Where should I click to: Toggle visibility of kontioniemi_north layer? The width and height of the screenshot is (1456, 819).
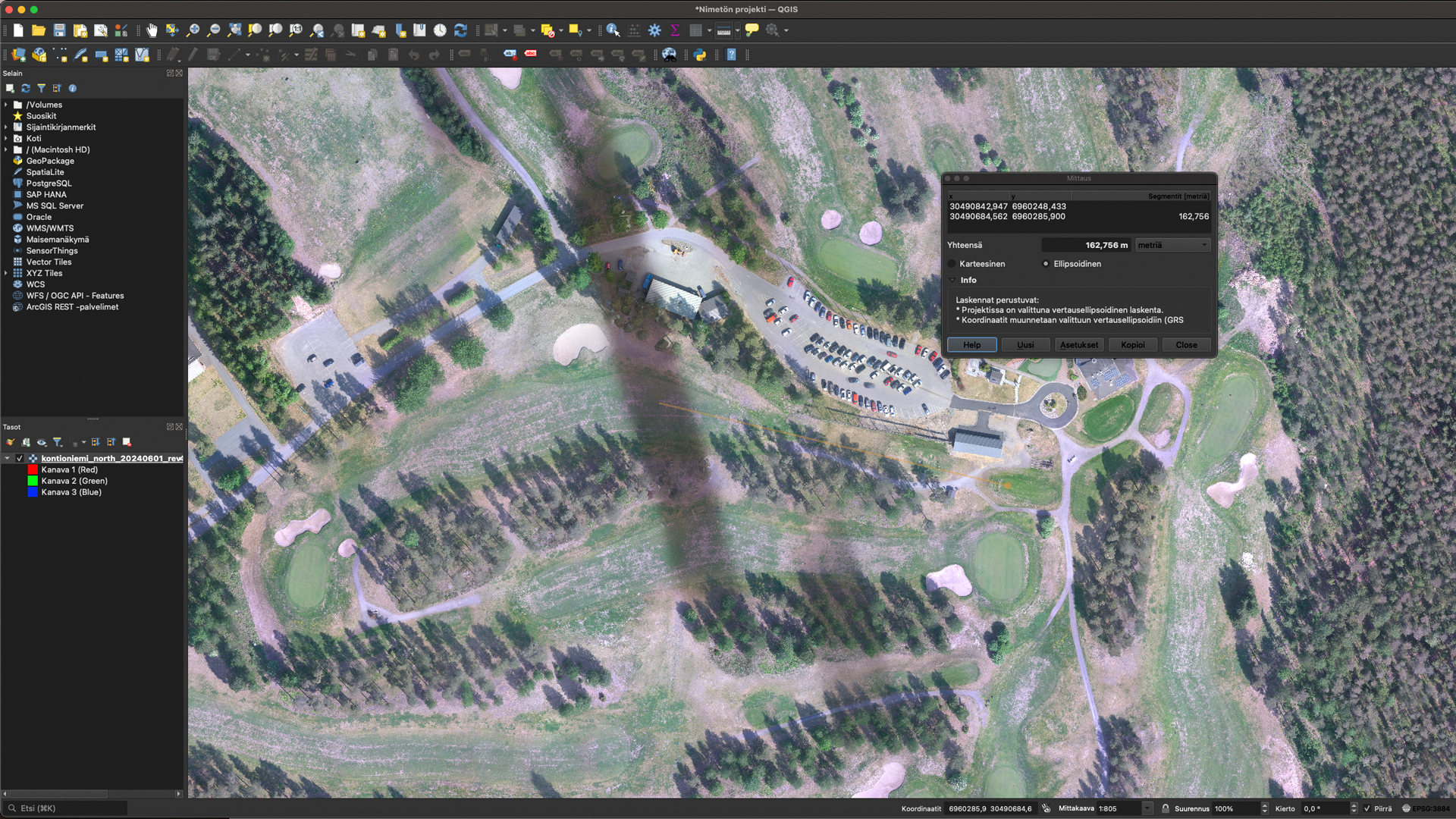(x=20, y=459)
